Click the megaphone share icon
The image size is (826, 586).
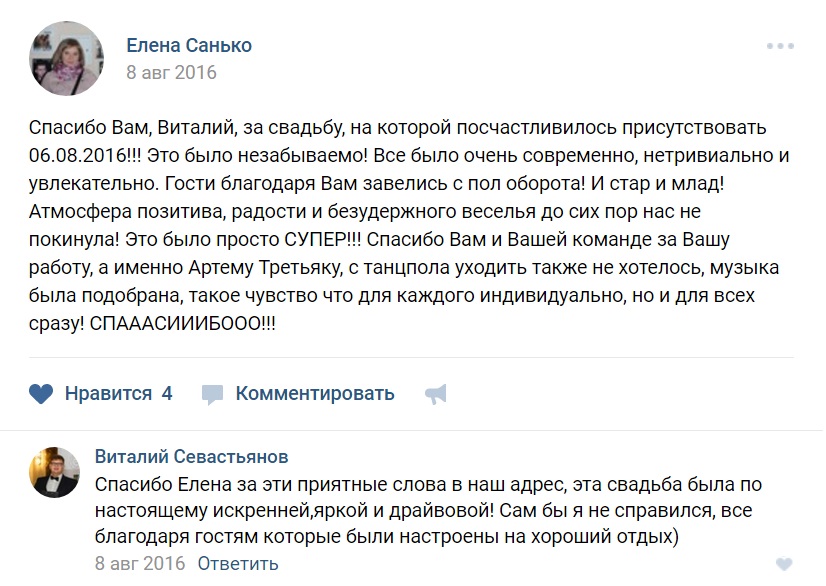[x=435, y=394]
